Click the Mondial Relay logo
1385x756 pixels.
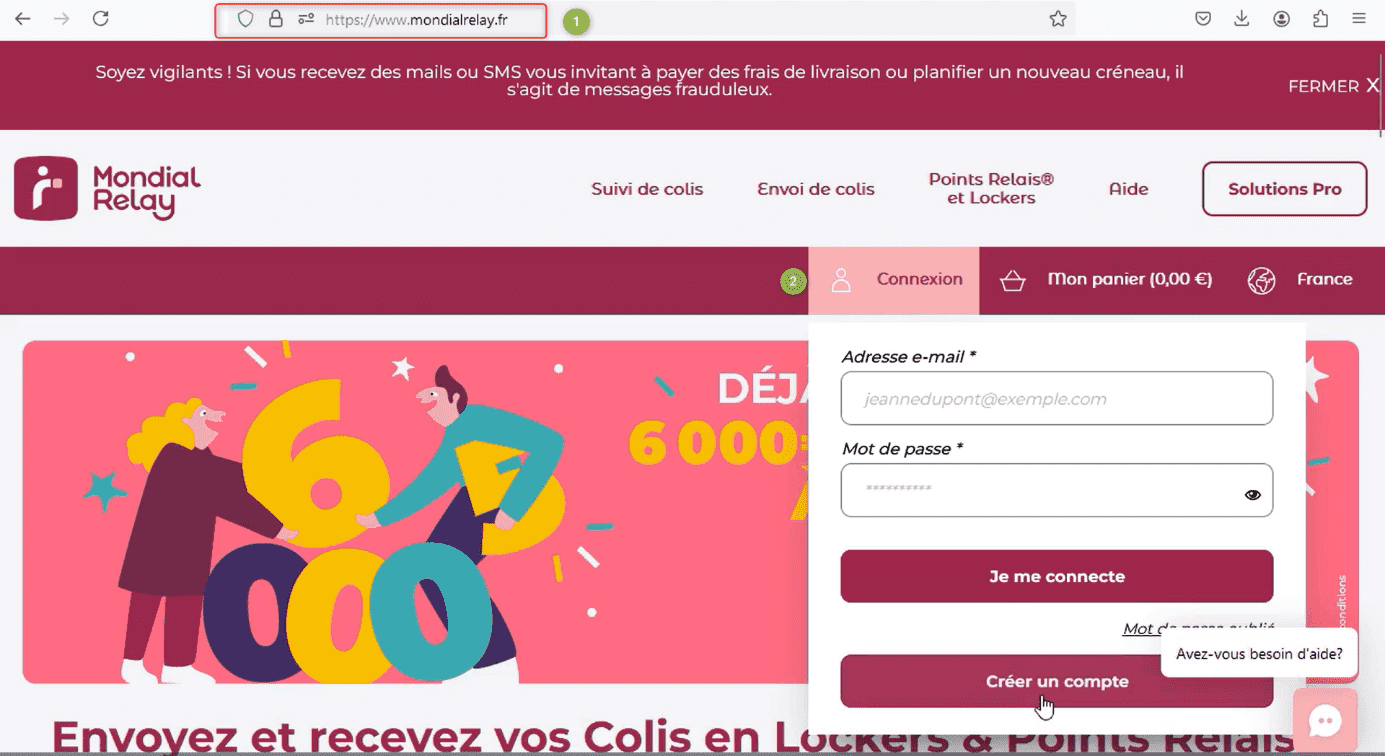[x=108, y=189]
